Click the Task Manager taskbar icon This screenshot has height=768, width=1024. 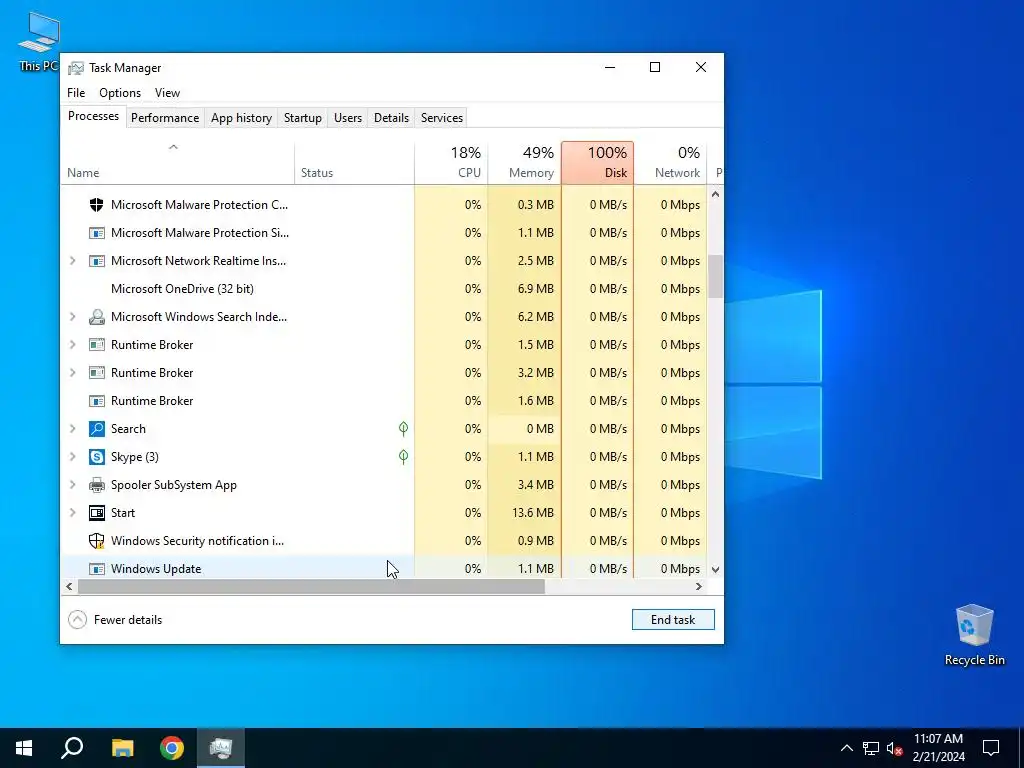click(221, 748)
